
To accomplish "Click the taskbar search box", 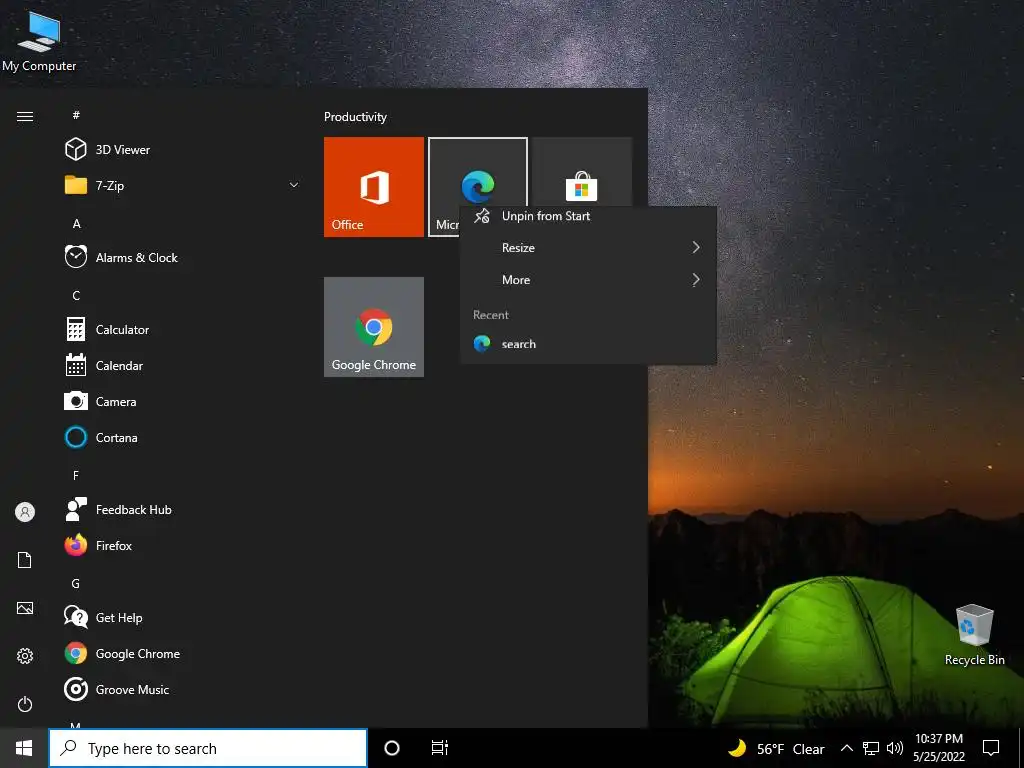I will (x=208, y=748).
